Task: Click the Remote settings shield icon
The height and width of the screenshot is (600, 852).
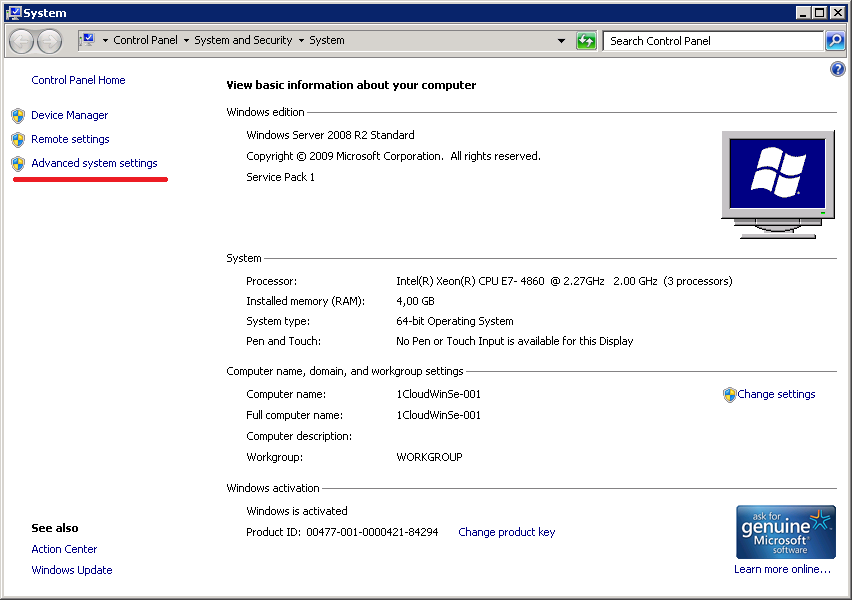Action: click(x=18, y=139)
